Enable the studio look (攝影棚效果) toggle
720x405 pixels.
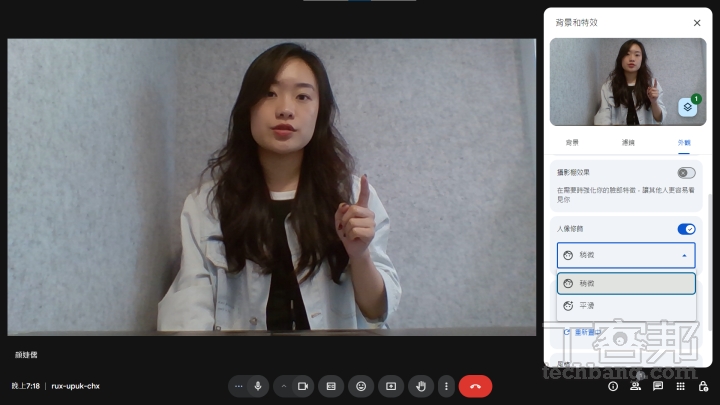[x=686, y=173]
